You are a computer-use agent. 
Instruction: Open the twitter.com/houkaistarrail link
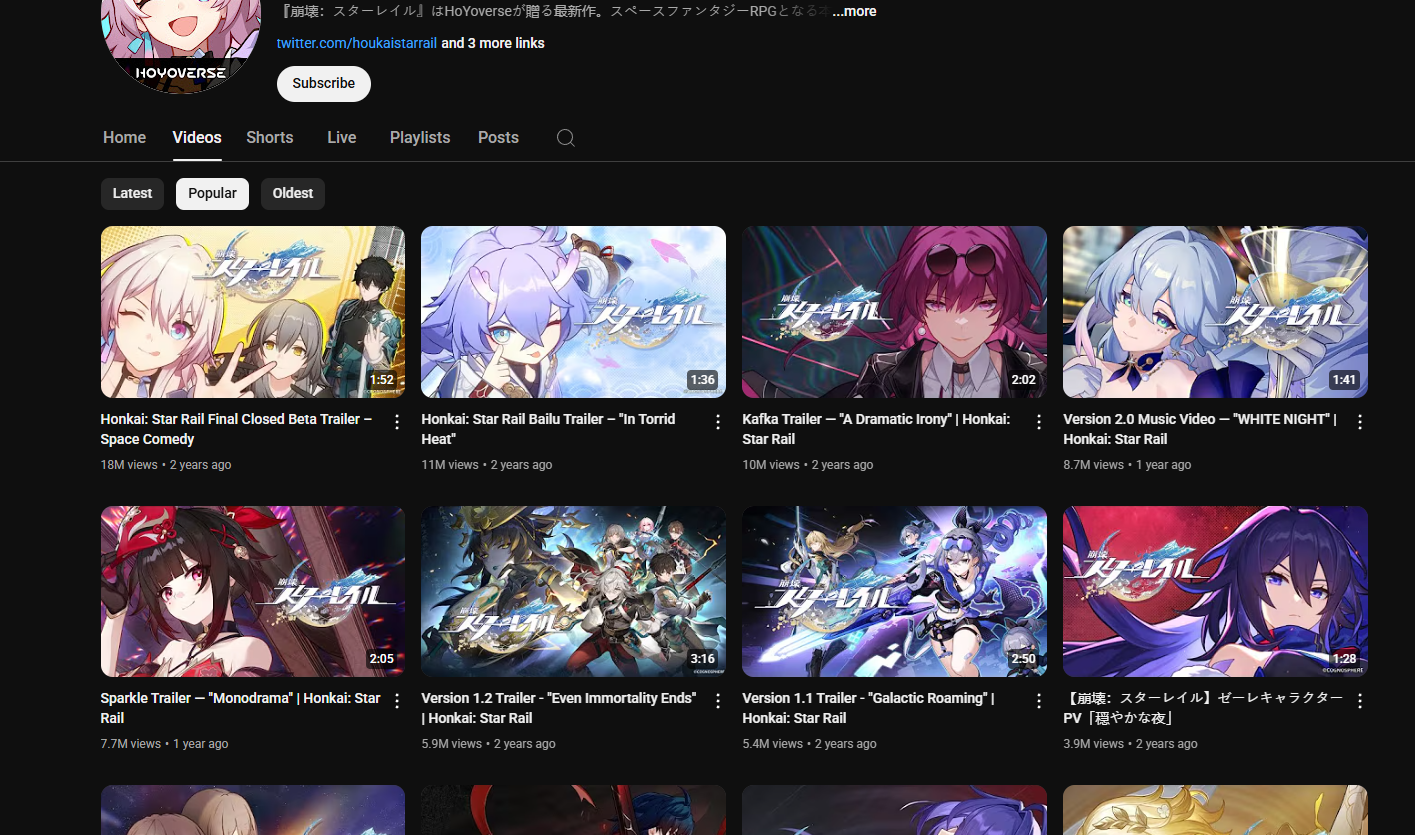357,43
